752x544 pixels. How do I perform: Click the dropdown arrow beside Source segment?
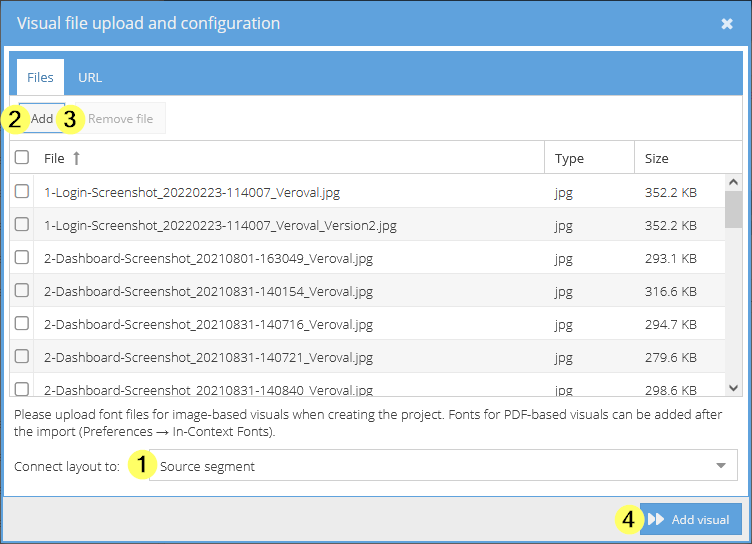pyautogui.click(x=720, y=466)
